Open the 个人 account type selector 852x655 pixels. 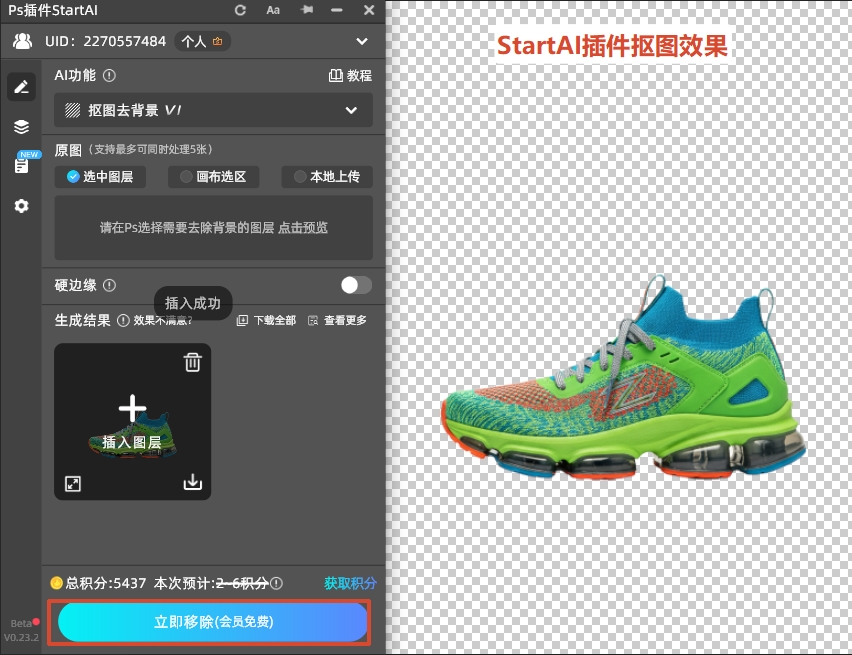[202, 42]
